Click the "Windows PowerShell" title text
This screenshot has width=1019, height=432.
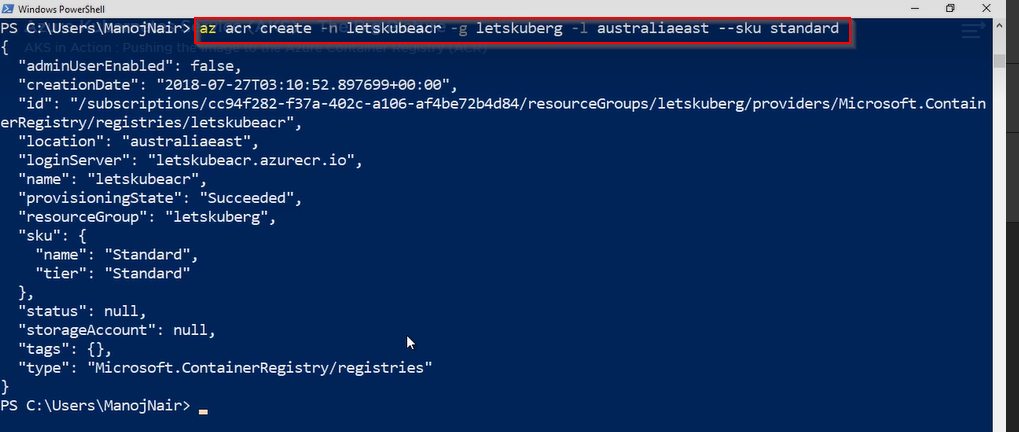pos(57,8)
